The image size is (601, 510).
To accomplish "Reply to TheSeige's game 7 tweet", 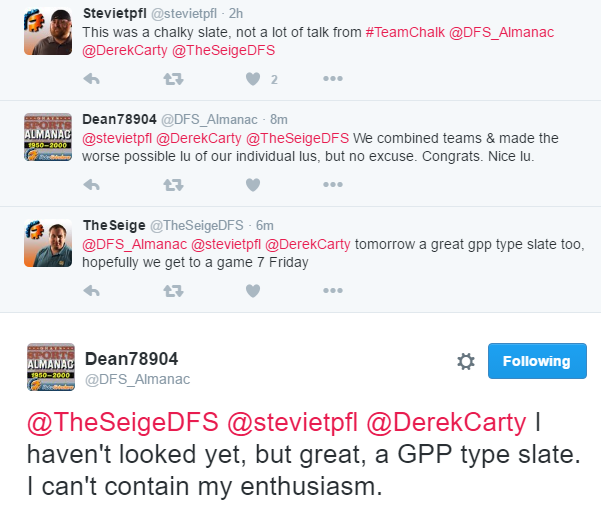I will point(91,291).
